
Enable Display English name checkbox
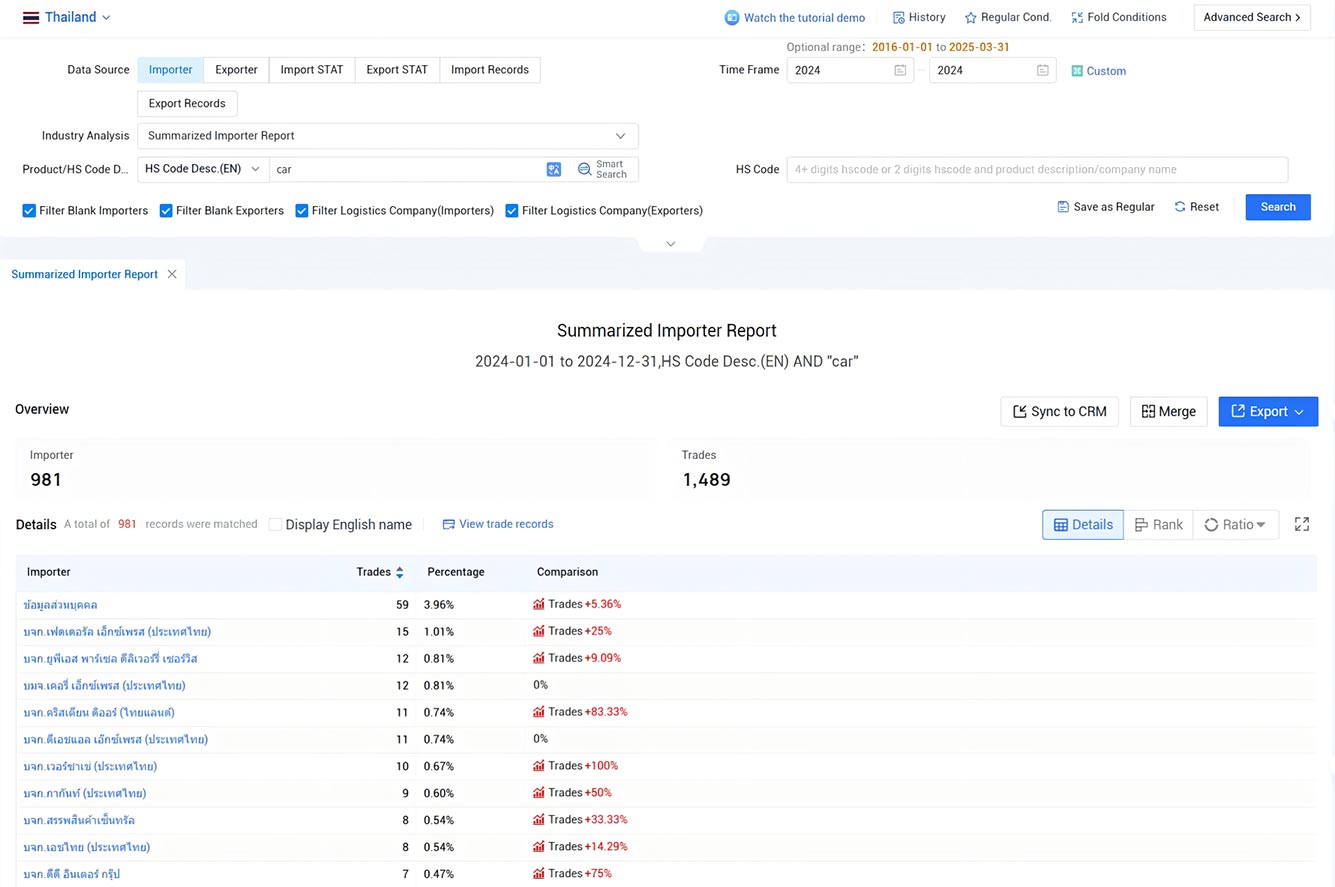click(275, 524)
